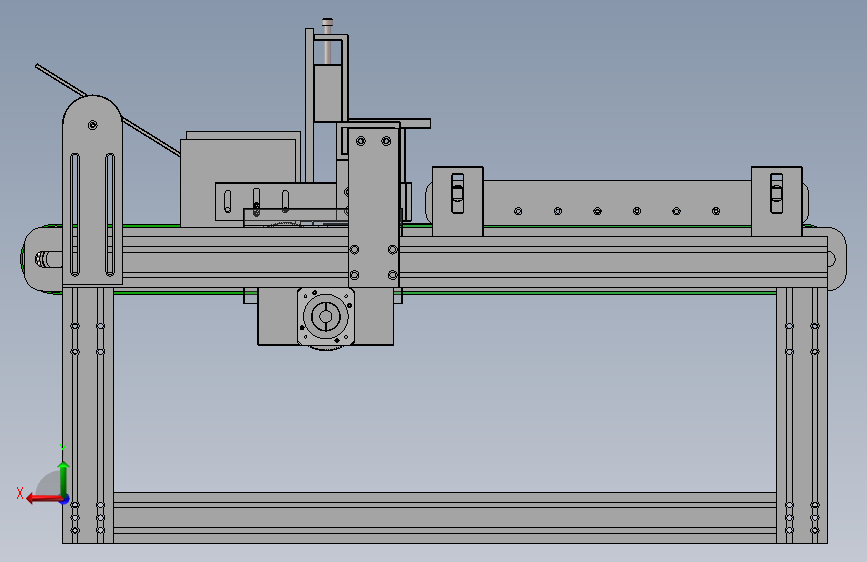
Task: Click the red X axis arrow of the triad
Action: [43, 499]
